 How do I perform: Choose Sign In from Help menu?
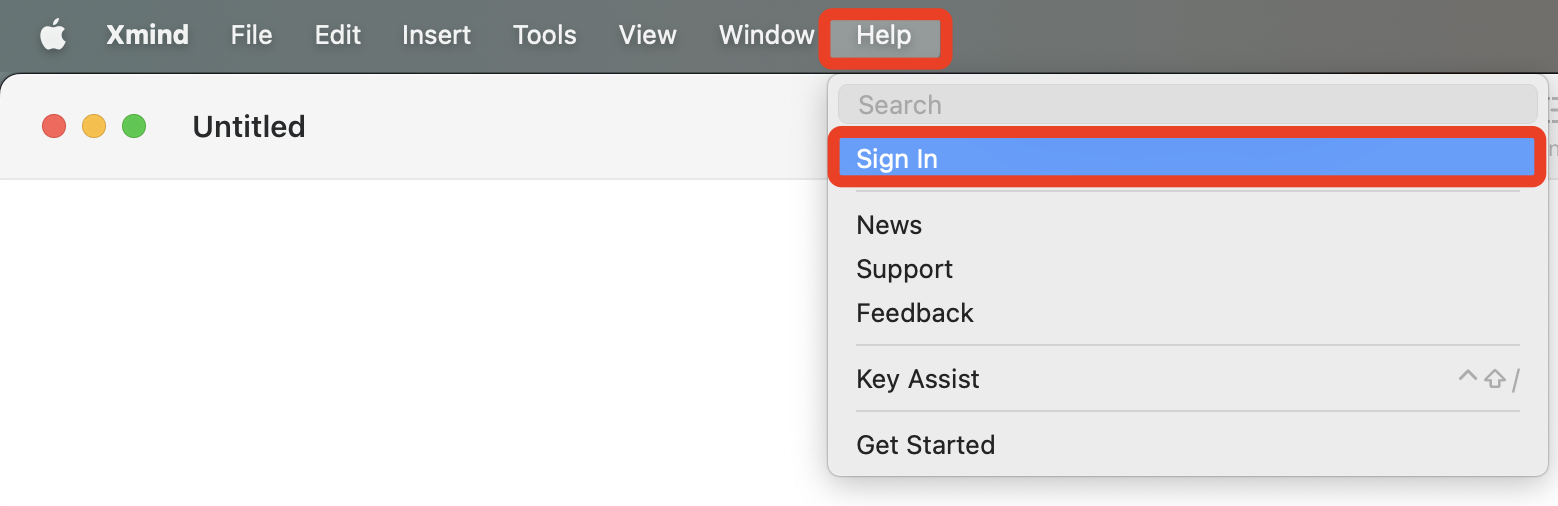[x=1187, y=158]
